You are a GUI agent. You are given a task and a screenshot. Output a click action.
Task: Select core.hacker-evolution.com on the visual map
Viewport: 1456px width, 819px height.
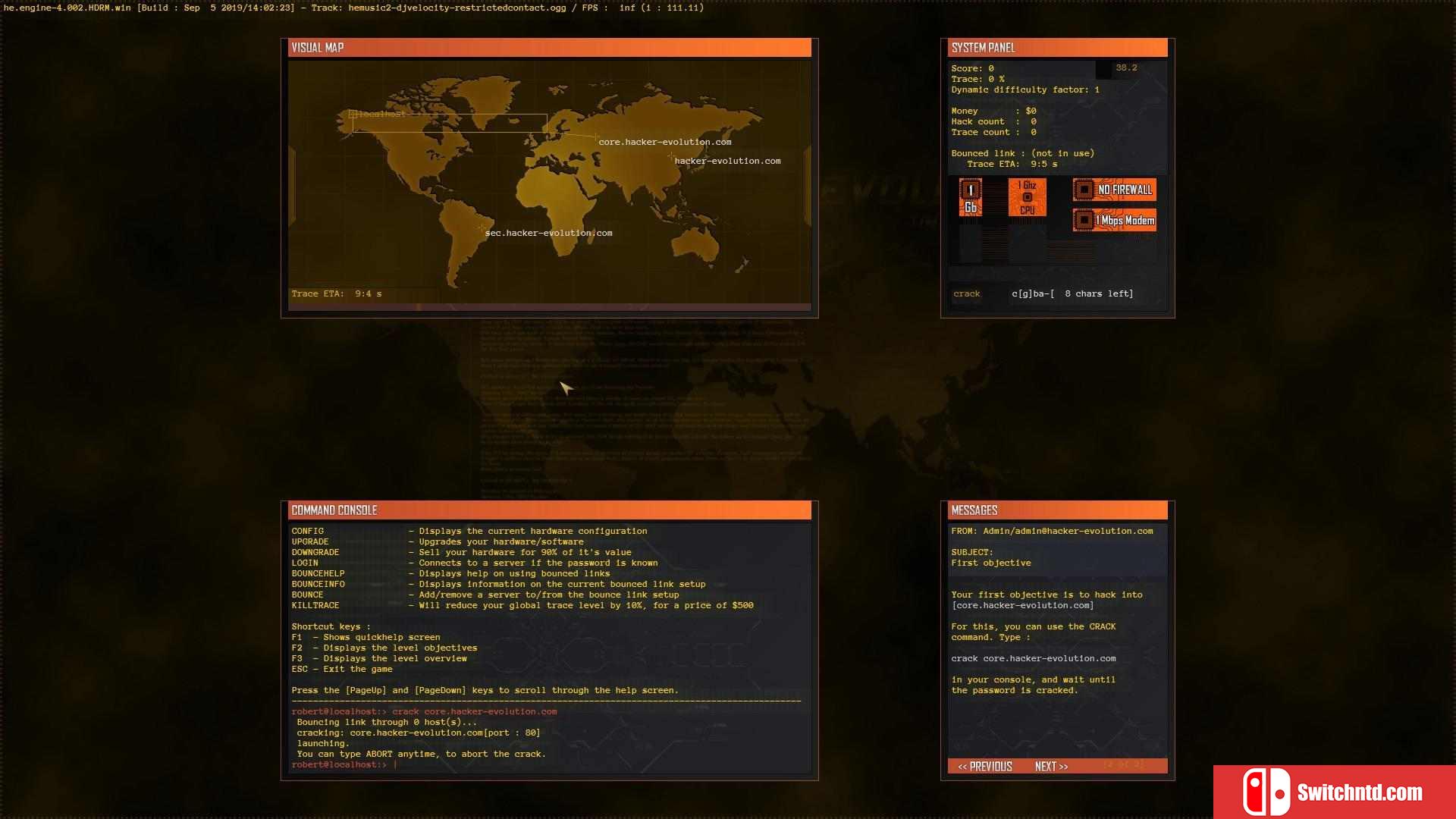coord(664,142)
